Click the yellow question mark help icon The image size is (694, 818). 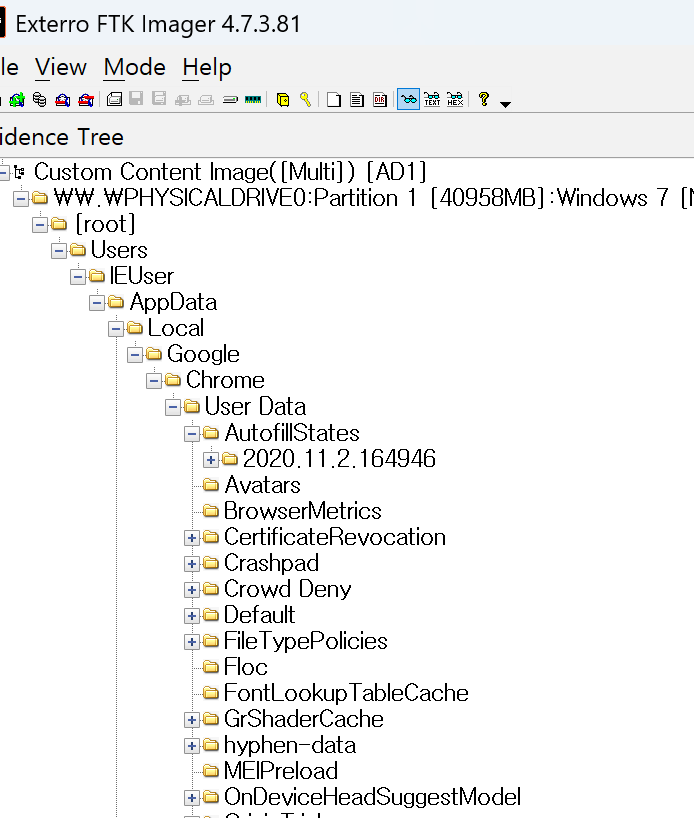(x=484, y=99)
